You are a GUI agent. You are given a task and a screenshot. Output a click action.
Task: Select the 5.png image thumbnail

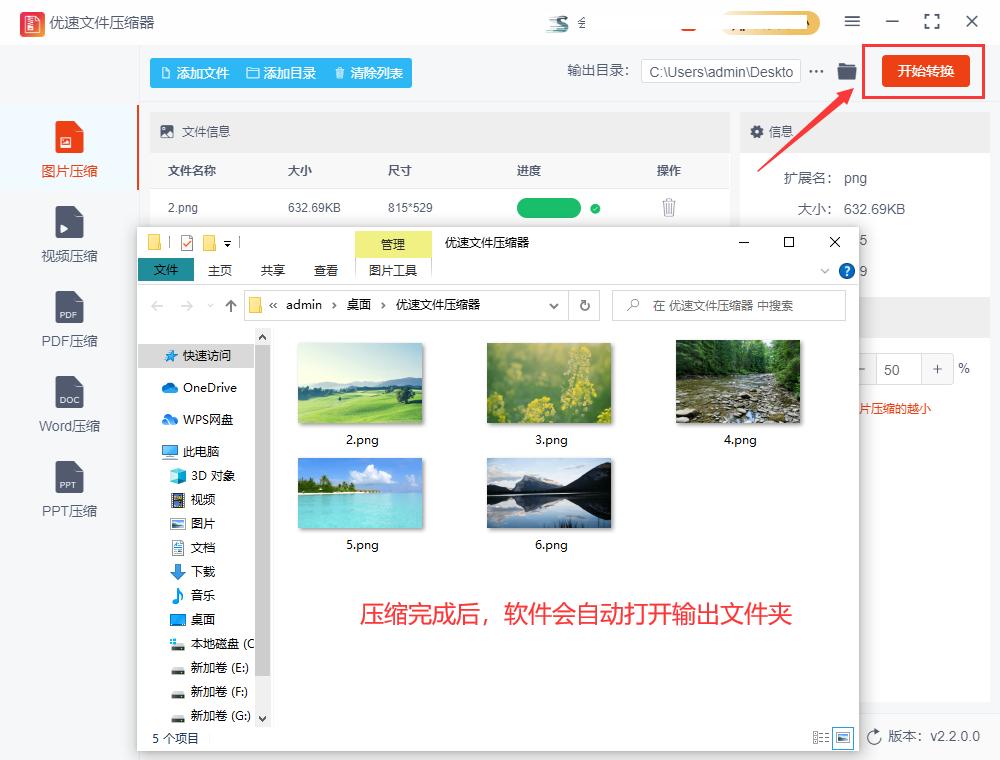pyautogui.click(x=360, y=493)
